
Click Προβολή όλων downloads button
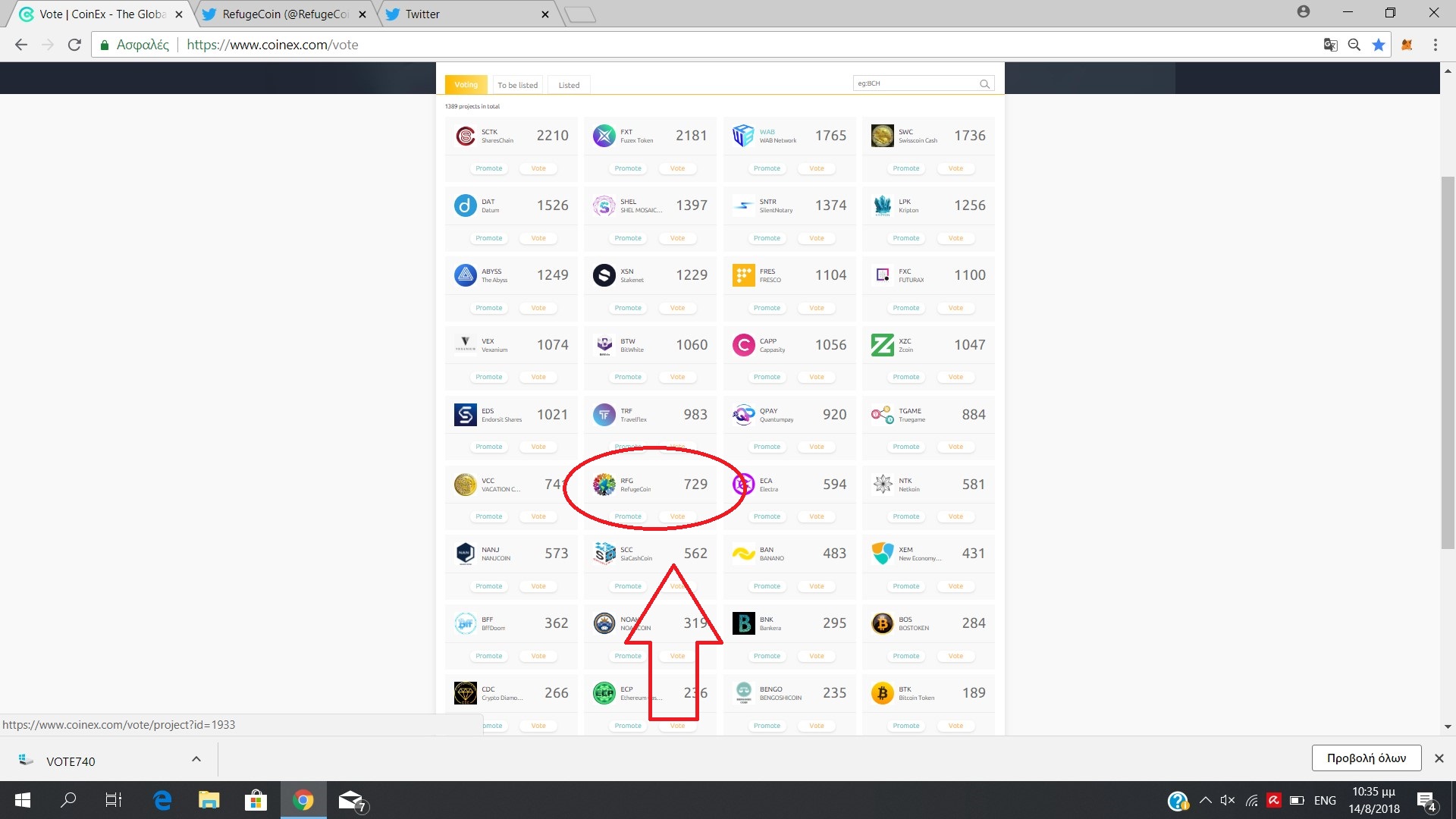pos(1366,758)
